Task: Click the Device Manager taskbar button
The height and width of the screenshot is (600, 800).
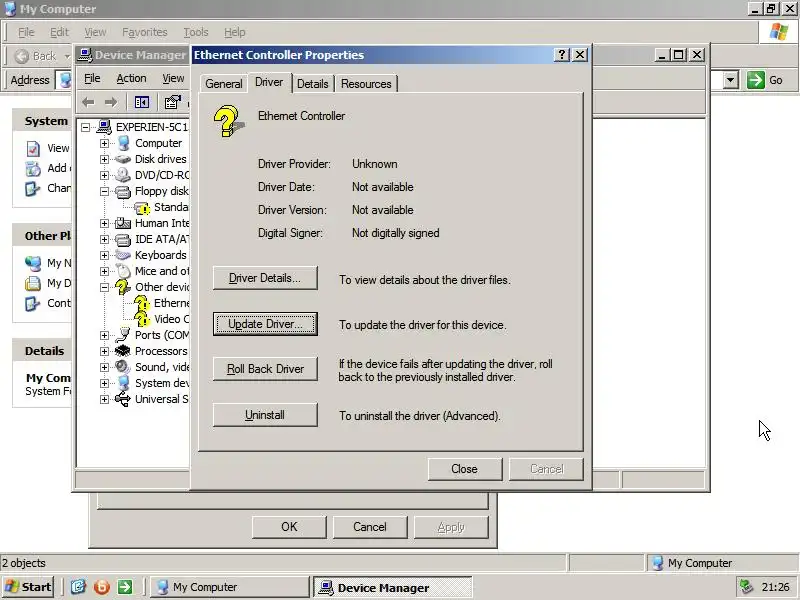Action: click(x=392, y=587)
